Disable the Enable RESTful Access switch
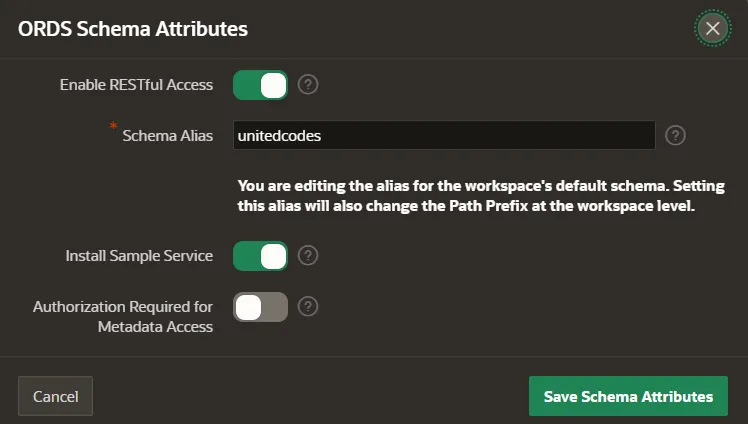The height and width of the screenshot is (424, 748). pos(260,85)
